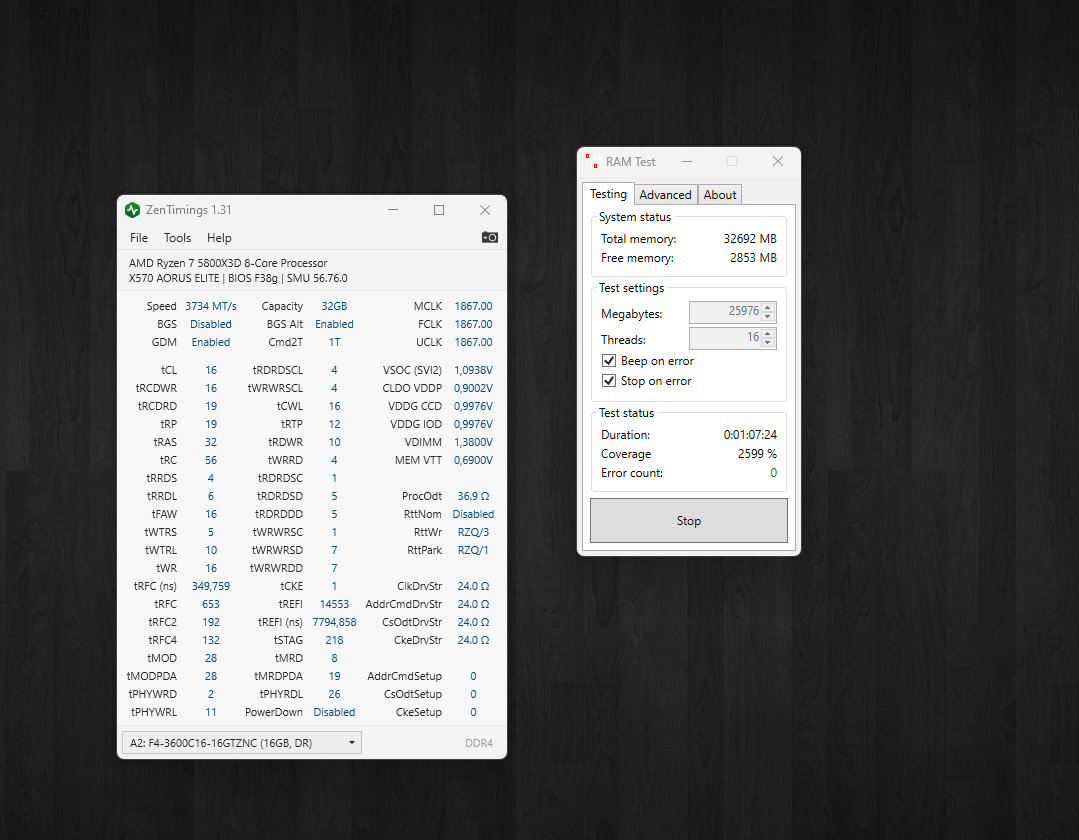
Task: Switch to the Advanced tab in RAM Test
Action: (665, 195)
